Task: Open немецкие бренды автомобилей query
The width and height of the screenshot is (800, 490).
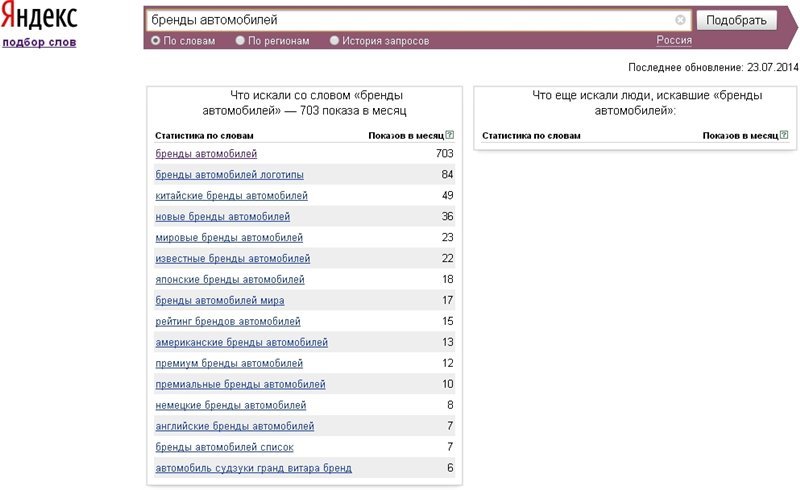Action: 231,405
